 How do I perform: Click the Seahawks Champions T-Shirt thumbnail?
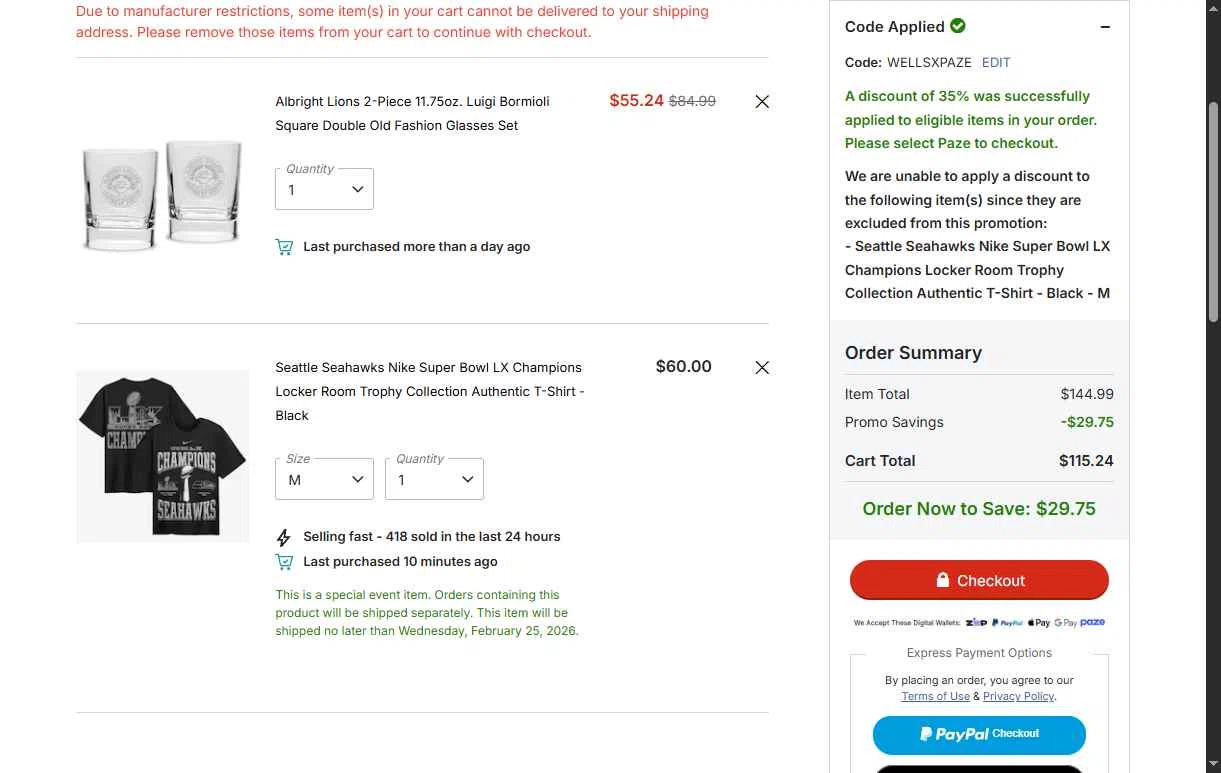coord(162,456)
